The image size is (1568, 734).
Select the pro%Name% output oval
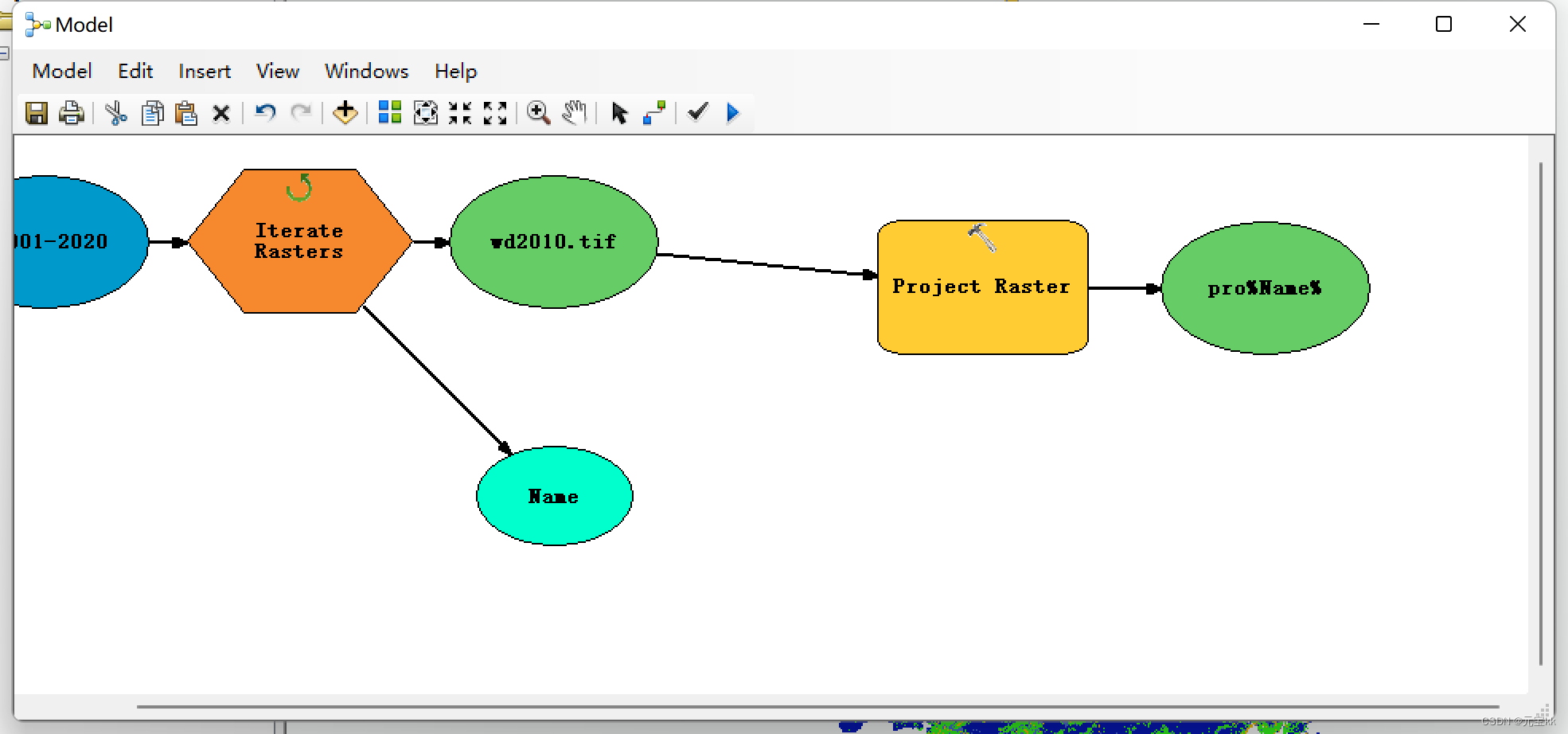(x=1266, y=288)
